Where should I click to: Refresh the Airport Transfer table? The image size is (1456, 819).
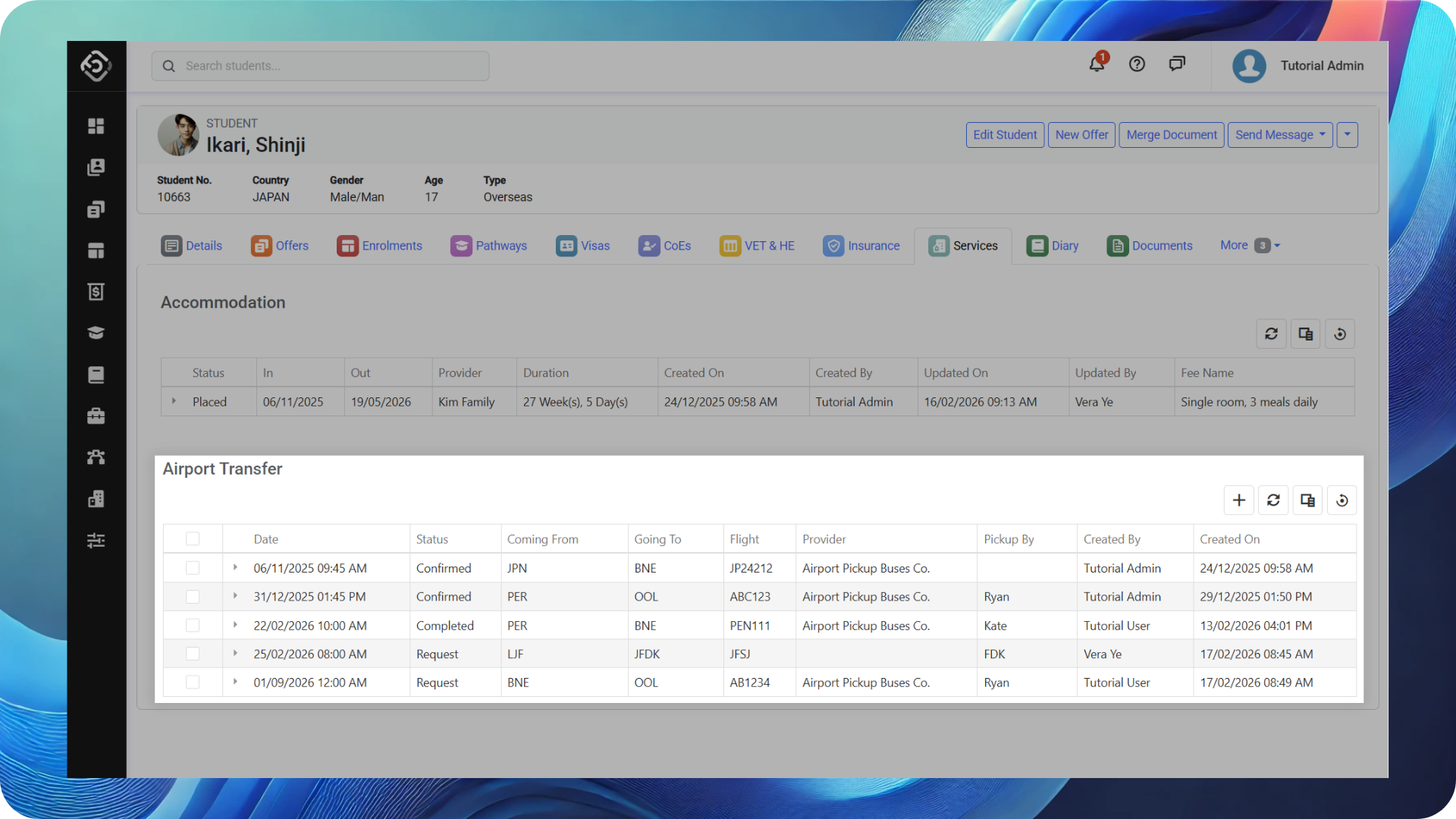(x=1273, y=500)
